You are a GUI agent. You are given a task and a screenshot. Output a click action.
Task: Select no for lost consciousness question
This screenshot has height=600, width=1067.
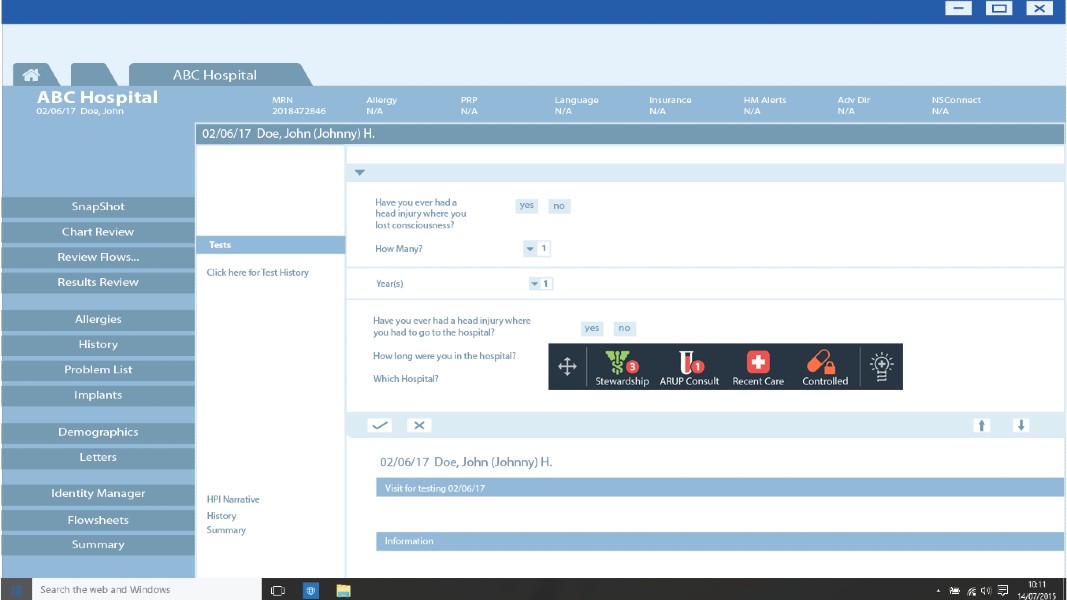pos(559,206)
